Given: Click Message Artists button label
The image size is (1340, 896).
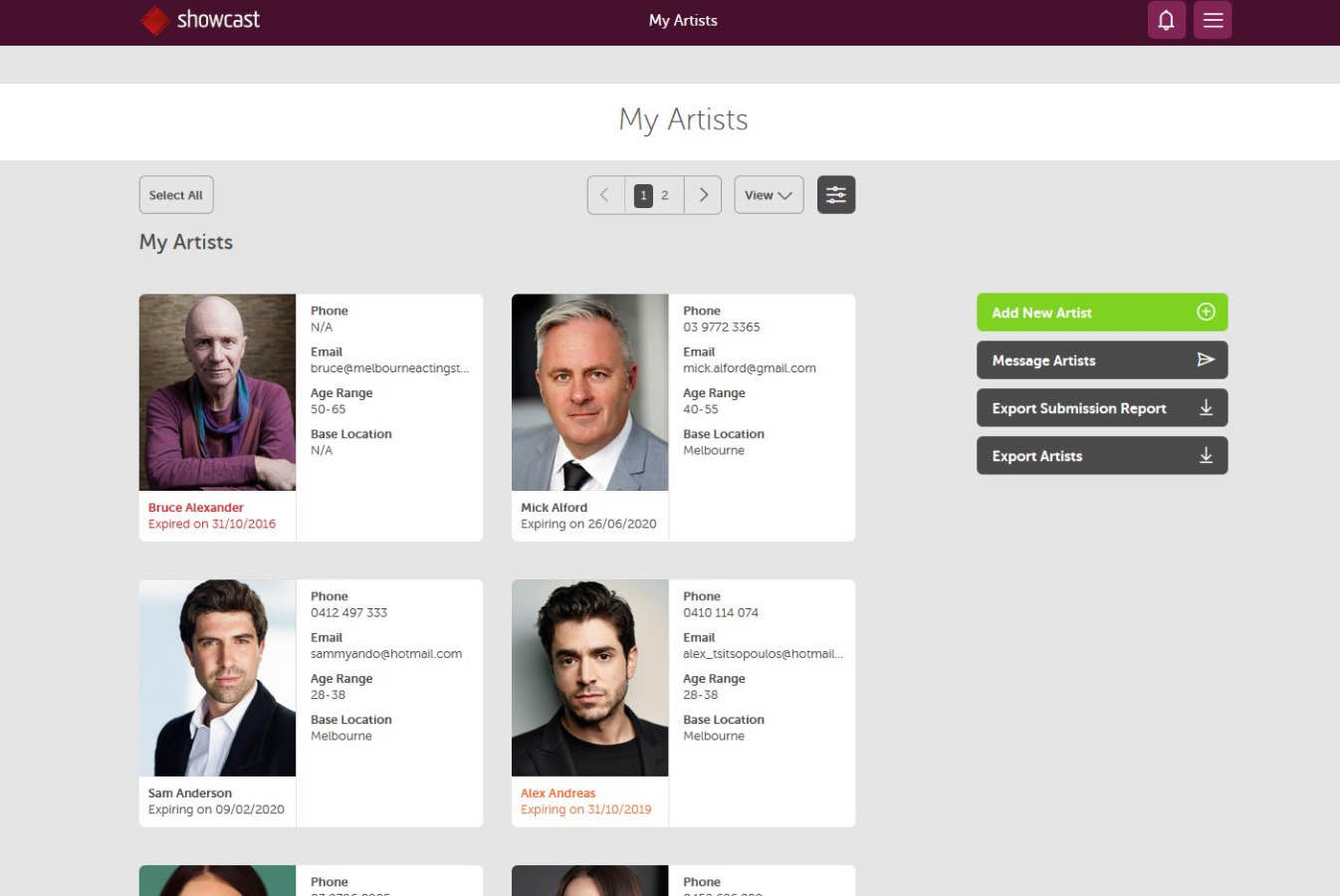Looking at the screenshot, I should pos(1043,360).
